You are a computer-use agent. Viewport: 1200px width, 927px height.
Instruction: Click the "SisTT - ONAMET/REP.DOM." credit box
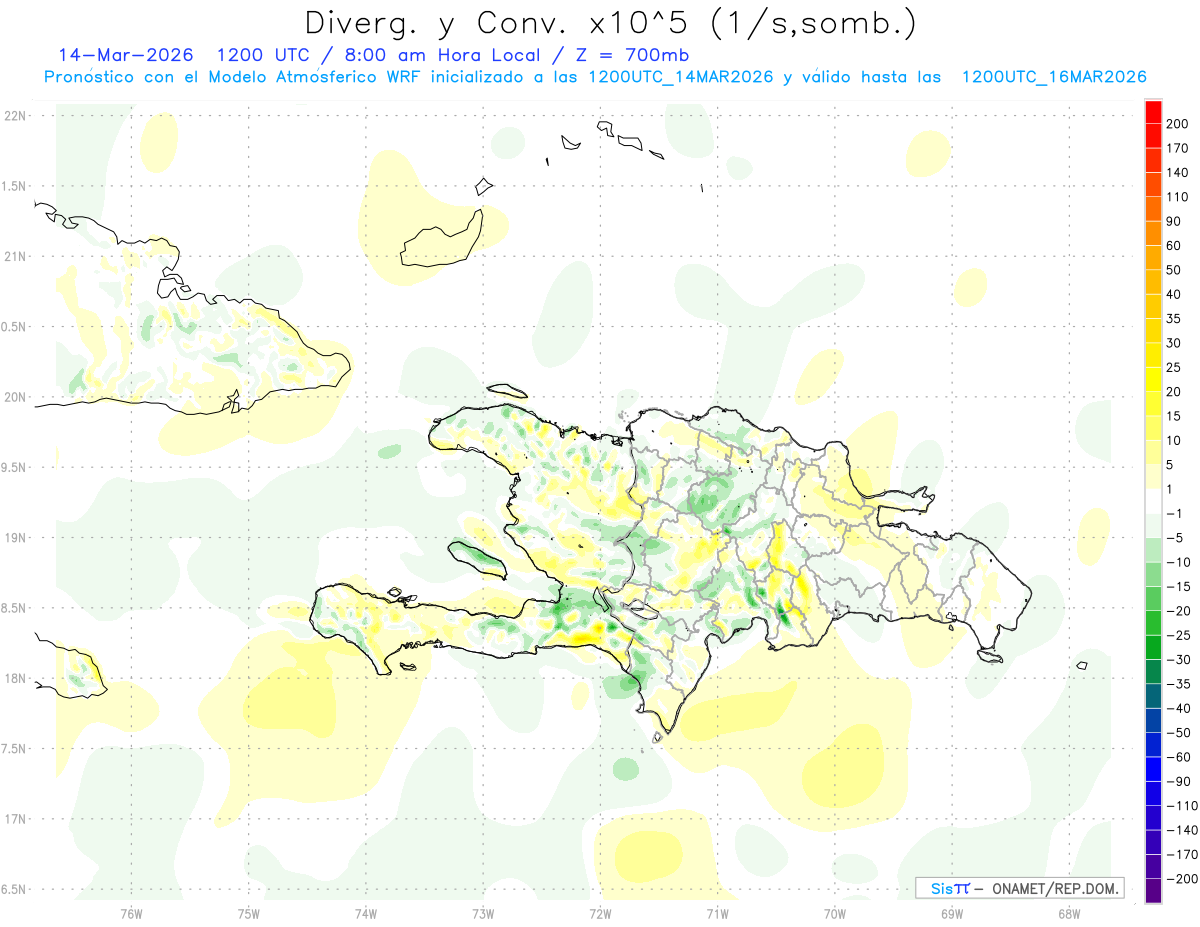pyautogui.click(x=1019, y=888)
